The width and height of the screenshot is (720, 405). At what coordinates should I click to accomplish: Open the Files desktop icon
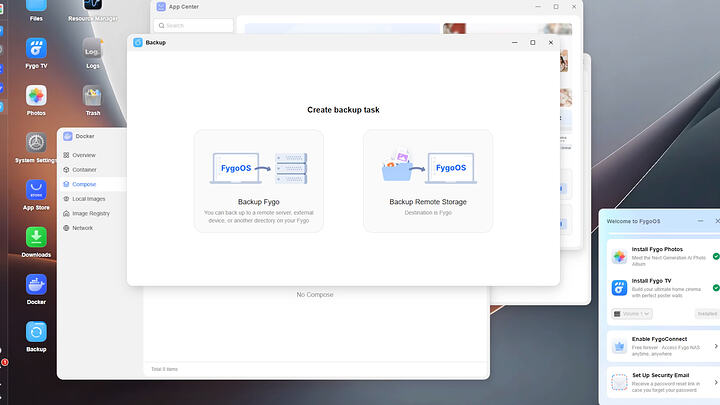tap(36, 6)
